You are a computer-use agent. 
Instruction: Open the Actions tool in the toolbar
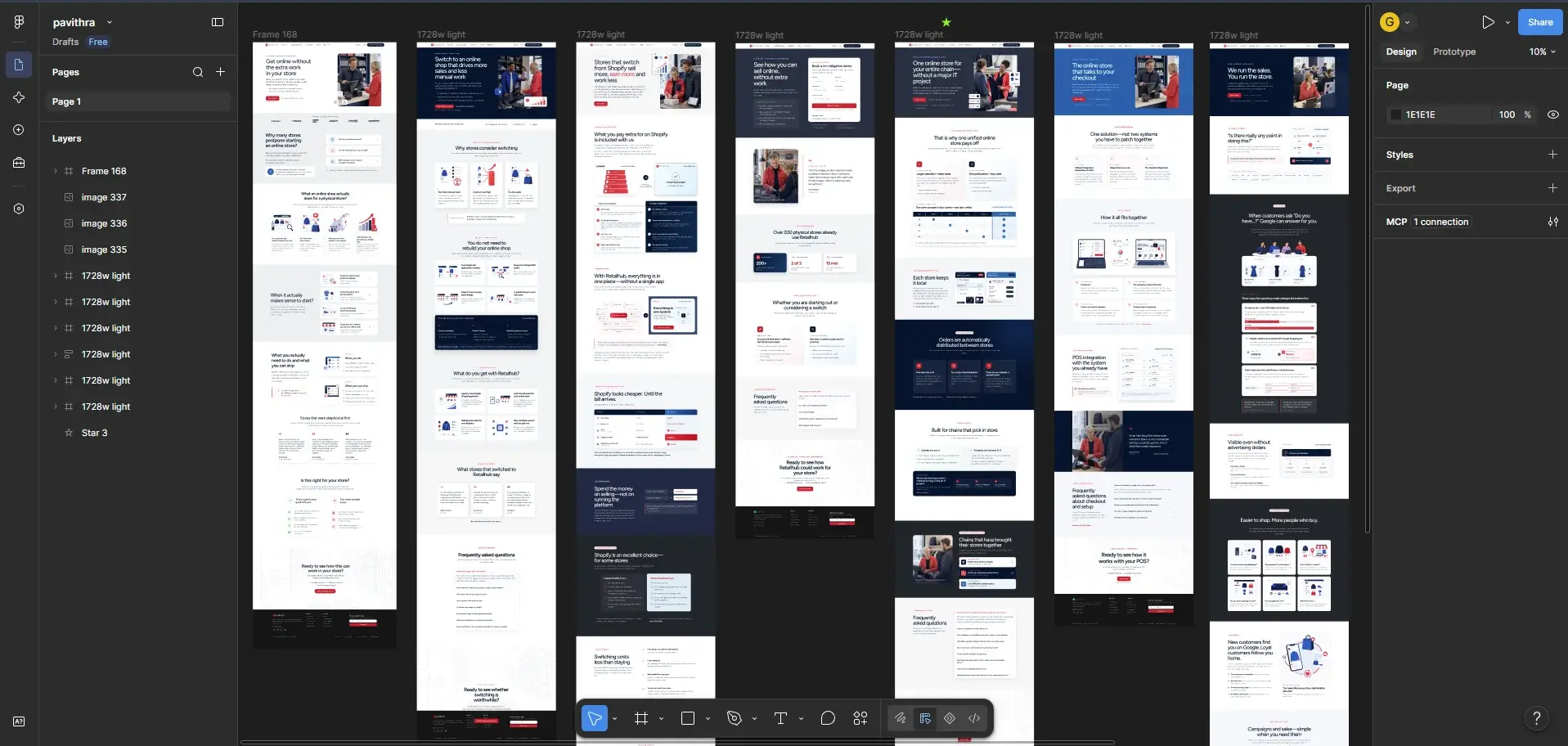tap(860, 718)
